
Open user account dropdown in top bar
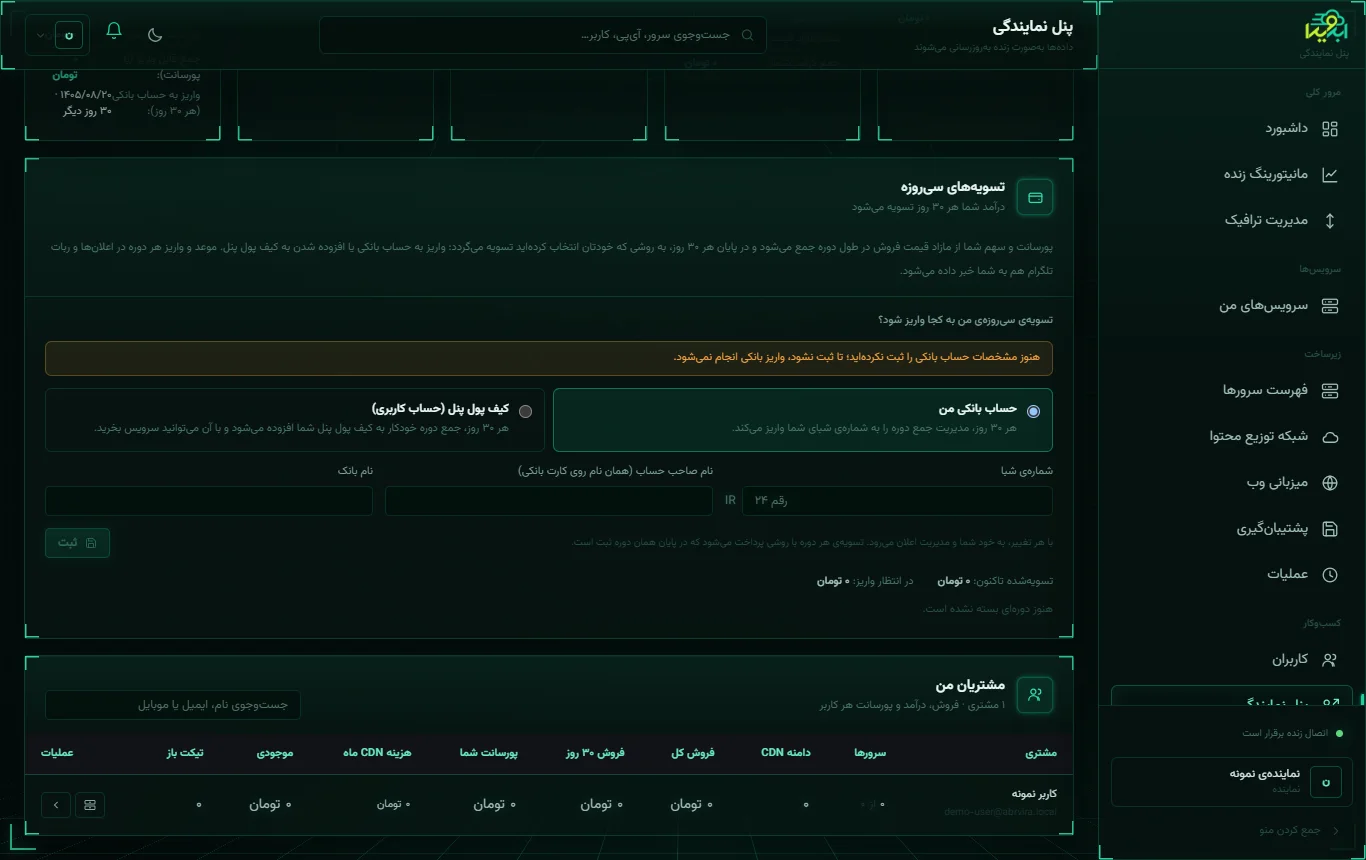point(57,35)
